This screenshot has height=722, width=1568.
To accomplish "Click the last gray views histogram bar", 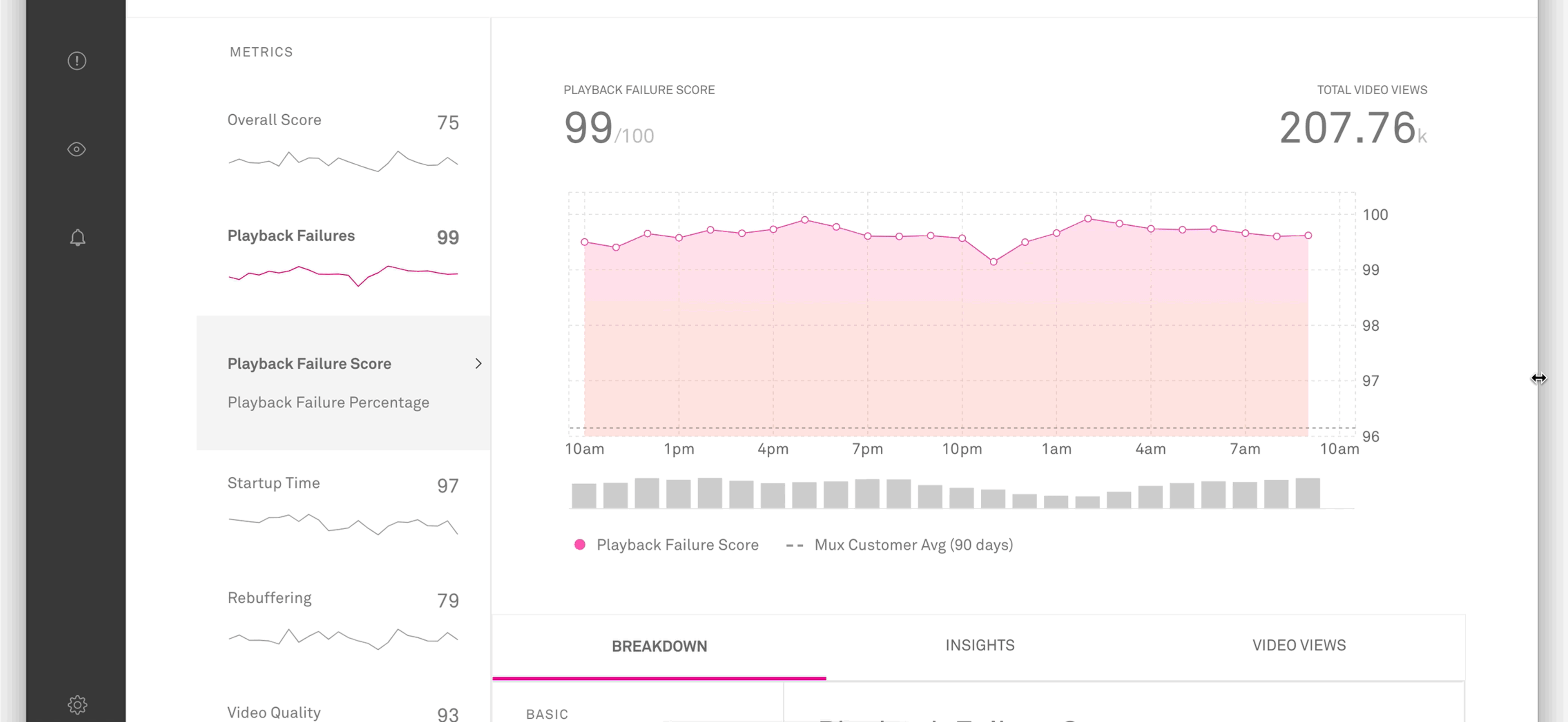I will 1307,493.
